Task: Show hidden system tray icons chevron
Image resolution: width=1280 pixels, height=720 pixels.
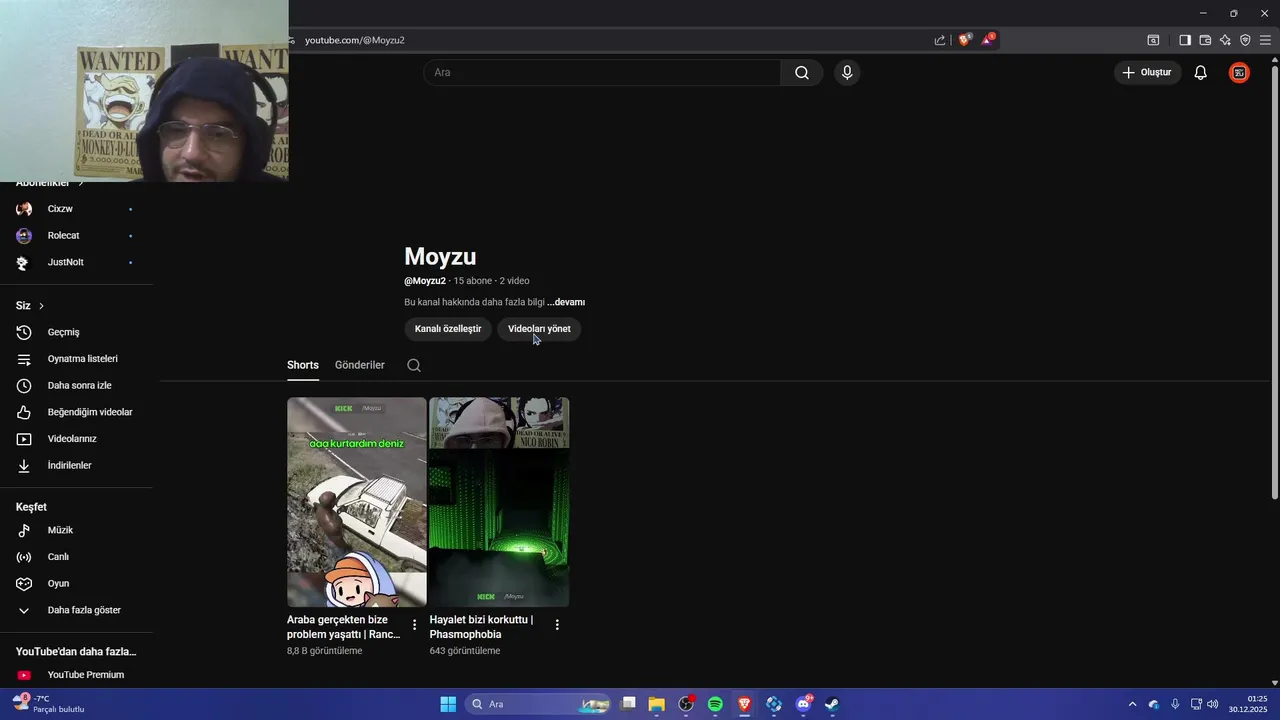Action: coord(1132,704)
